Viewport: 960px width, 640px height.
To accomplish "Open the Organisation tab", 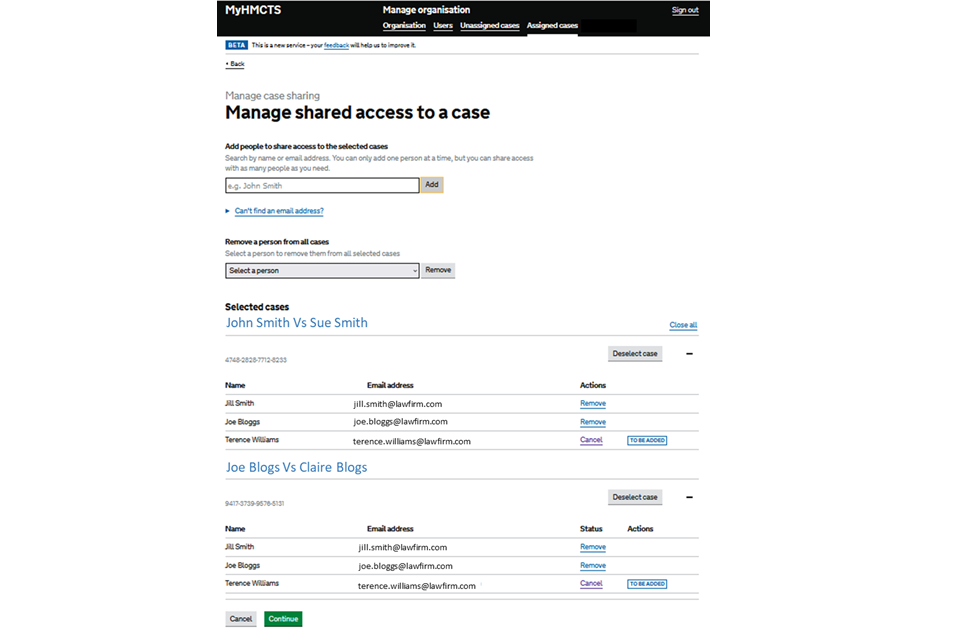I will coord(404,25).
